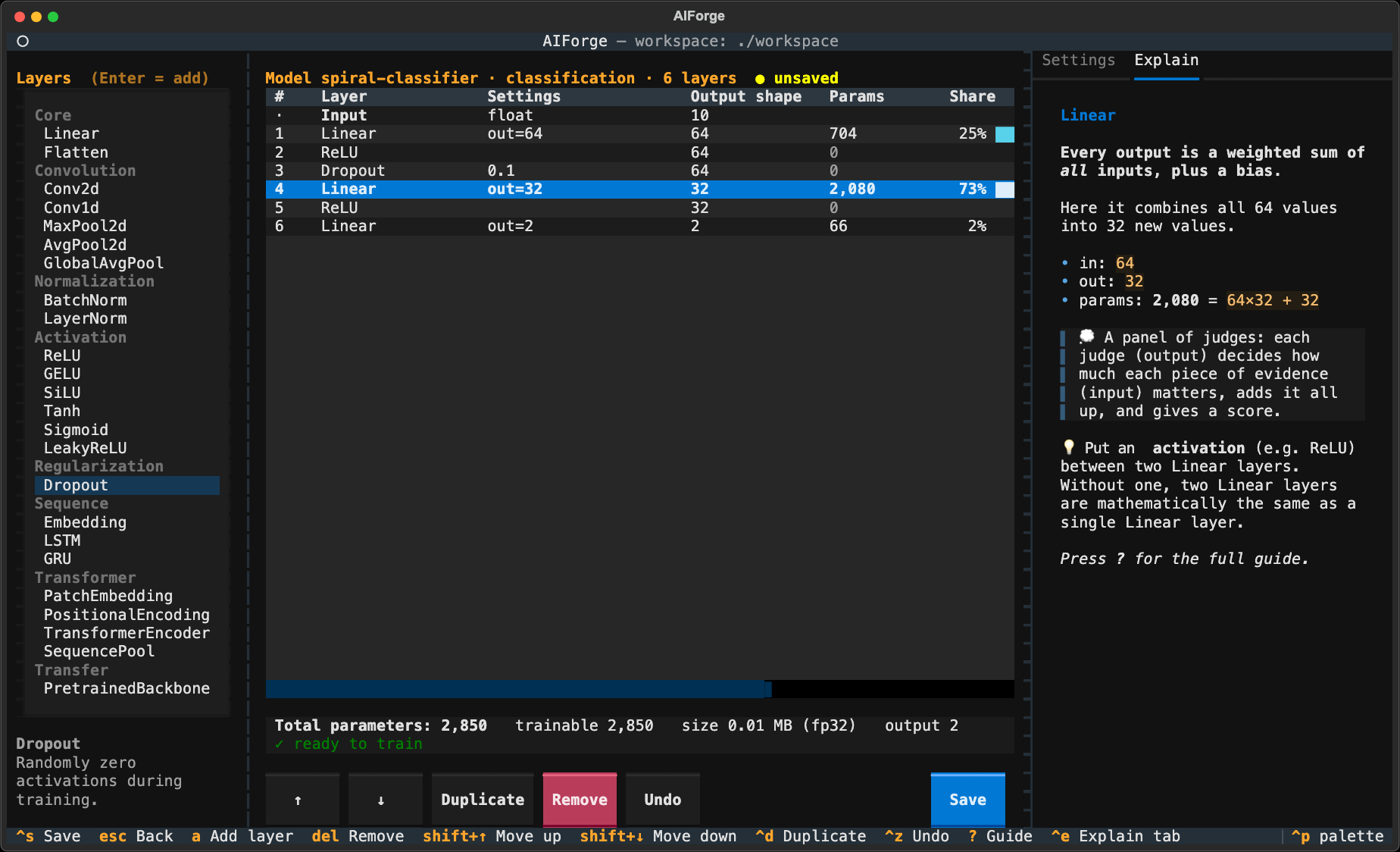Image resolution: width=1400 pixels, height=852 pixels.
Task: Pick GlobalAvgPool layer type
Action: coord(104,263)
